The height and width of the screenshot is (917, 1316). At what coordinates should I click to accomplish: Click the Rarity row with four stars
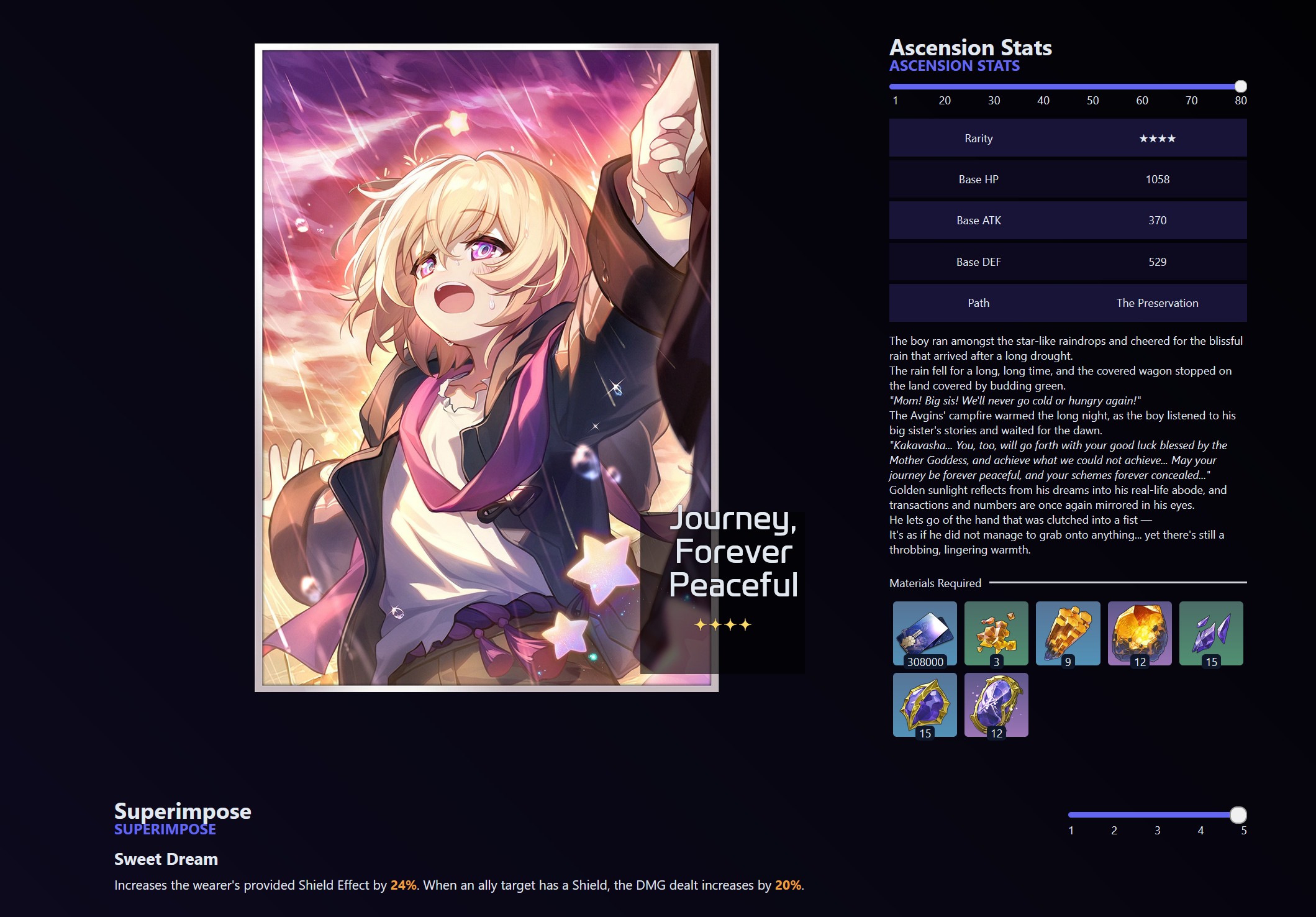pos(1068,138)
